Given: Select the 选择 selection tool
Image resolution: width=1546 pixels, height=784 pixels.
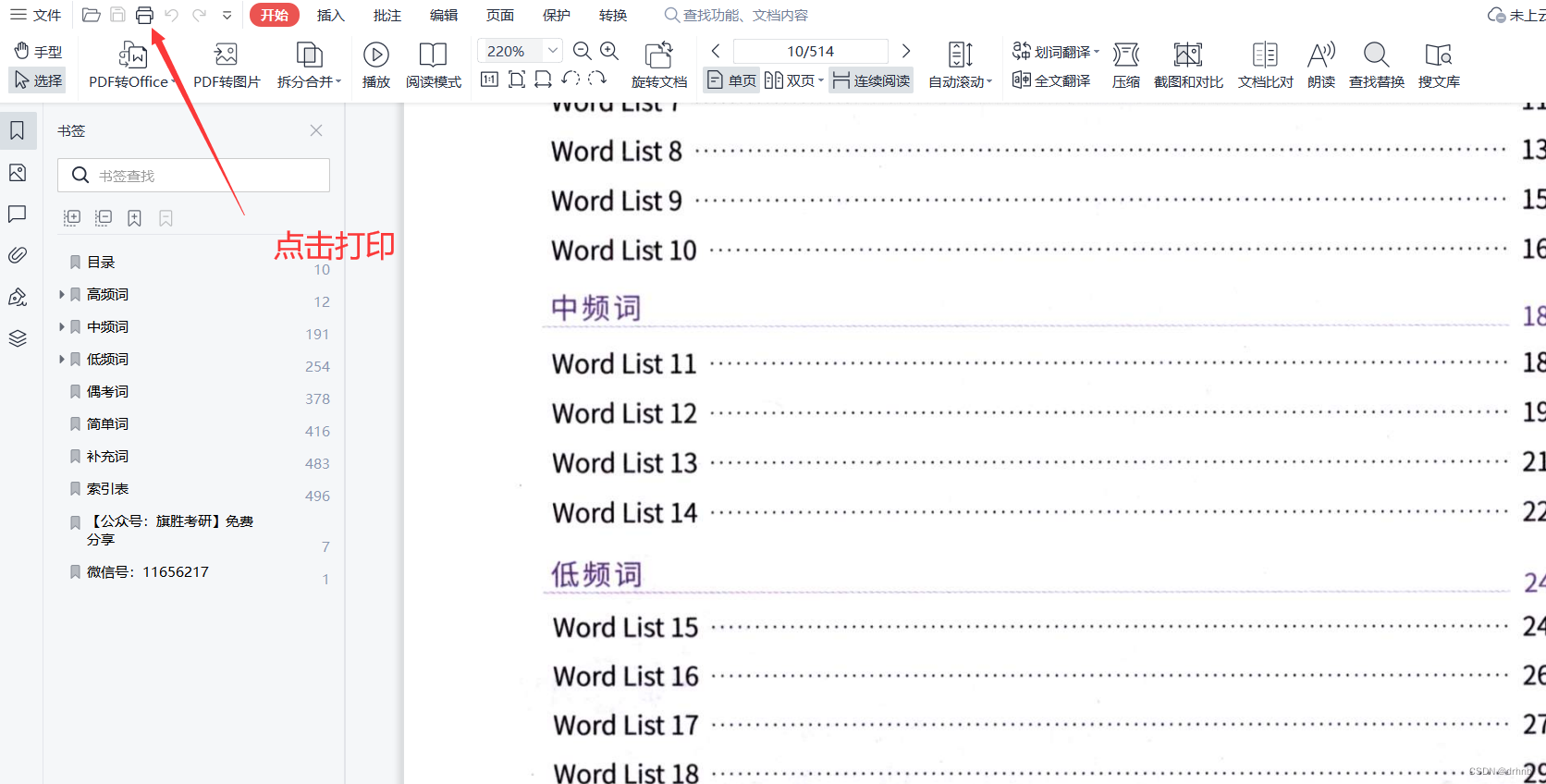Looking at the screenshot, I should click(x=38, y=80).
